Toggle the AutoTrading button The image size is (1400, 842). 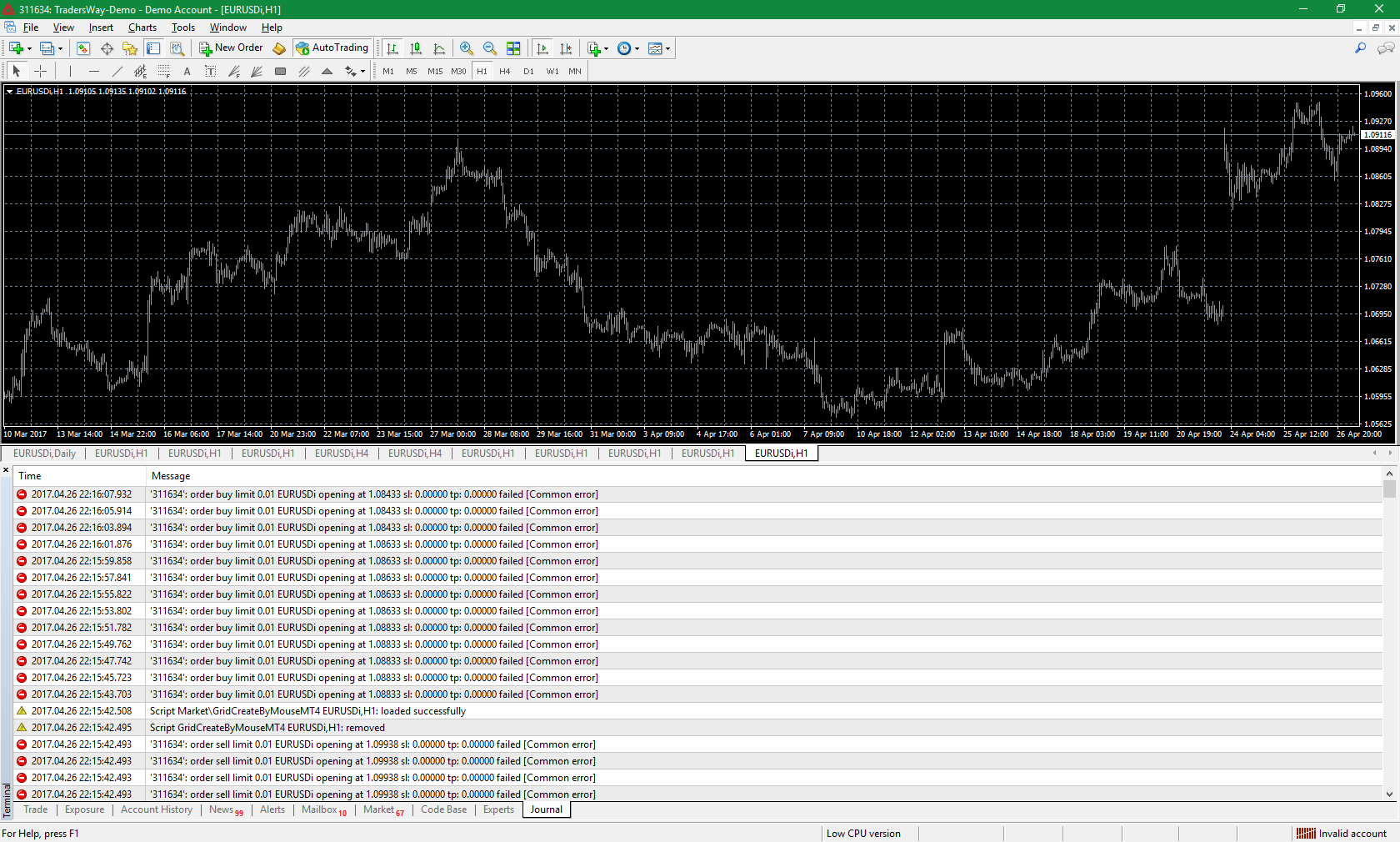(x=332, y=48)
